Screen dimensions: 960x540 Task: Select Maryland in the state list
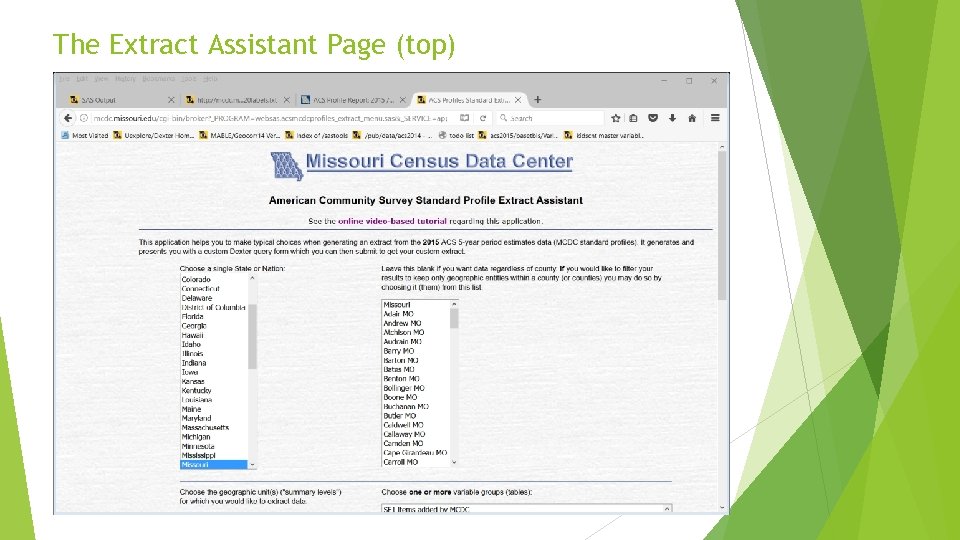[196, 418]
